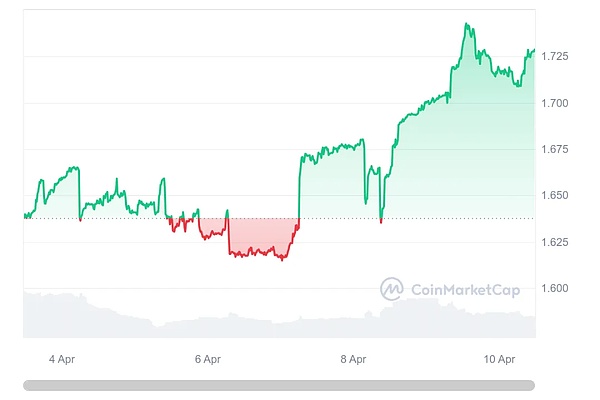Click the right end of the green price line
Image resolution: width=600 pixels, height=400 pixels.
pyautogui.click(x=534, y=50)
